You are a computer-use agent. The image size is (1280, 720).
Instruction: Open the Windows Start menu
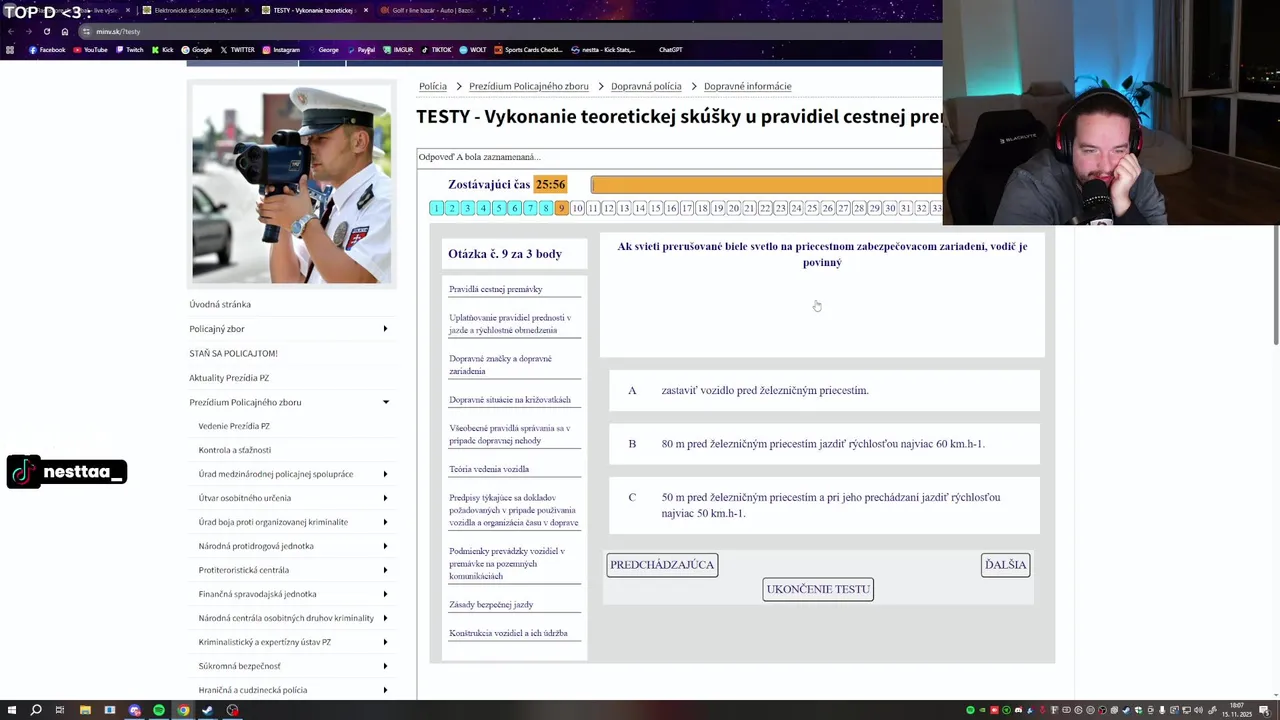coord(11,710)
